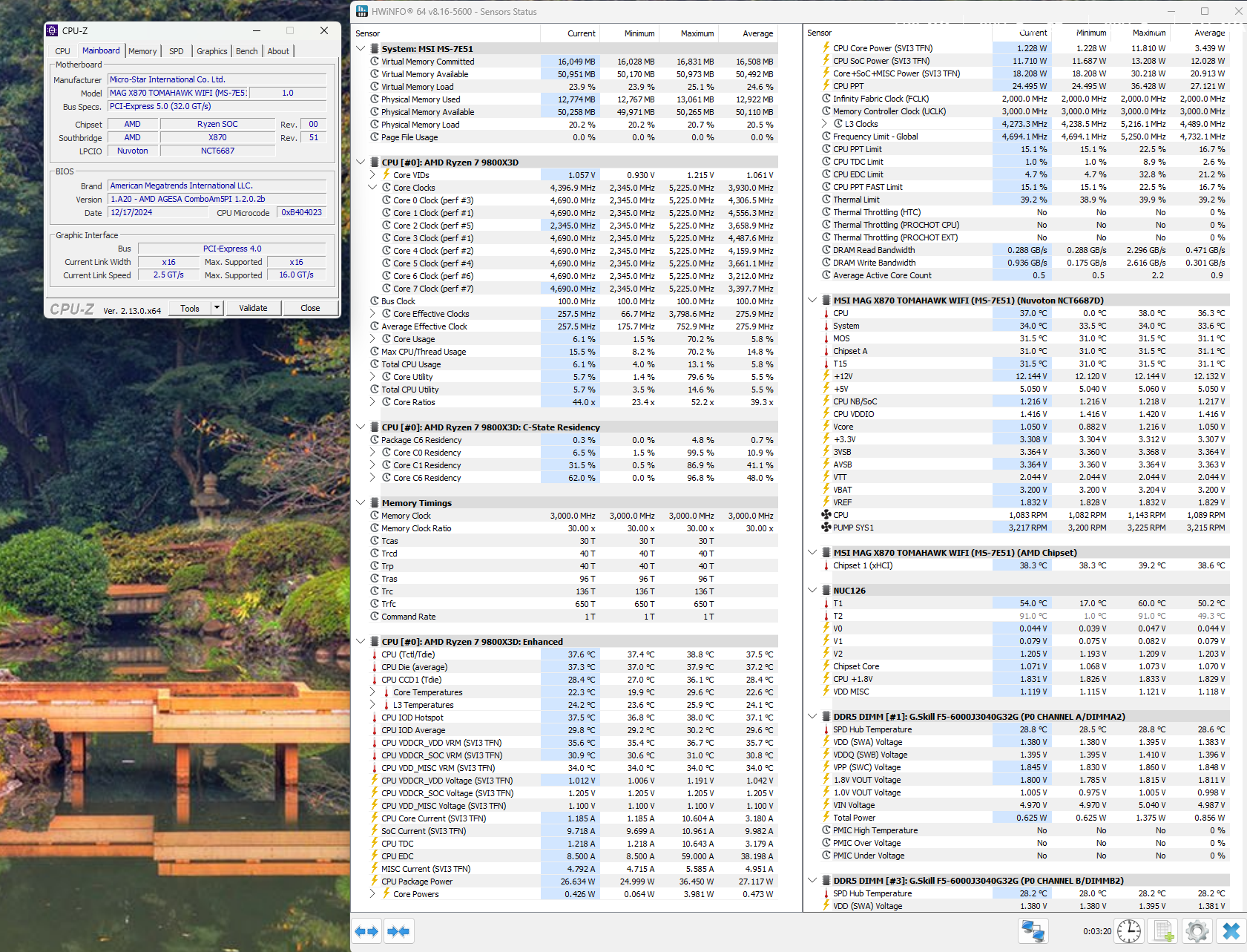Click the thermometer icon beside CPU (Tctl/Tdie)
The height and width of the screenshot is (952, 1247).
pos(375,654)
